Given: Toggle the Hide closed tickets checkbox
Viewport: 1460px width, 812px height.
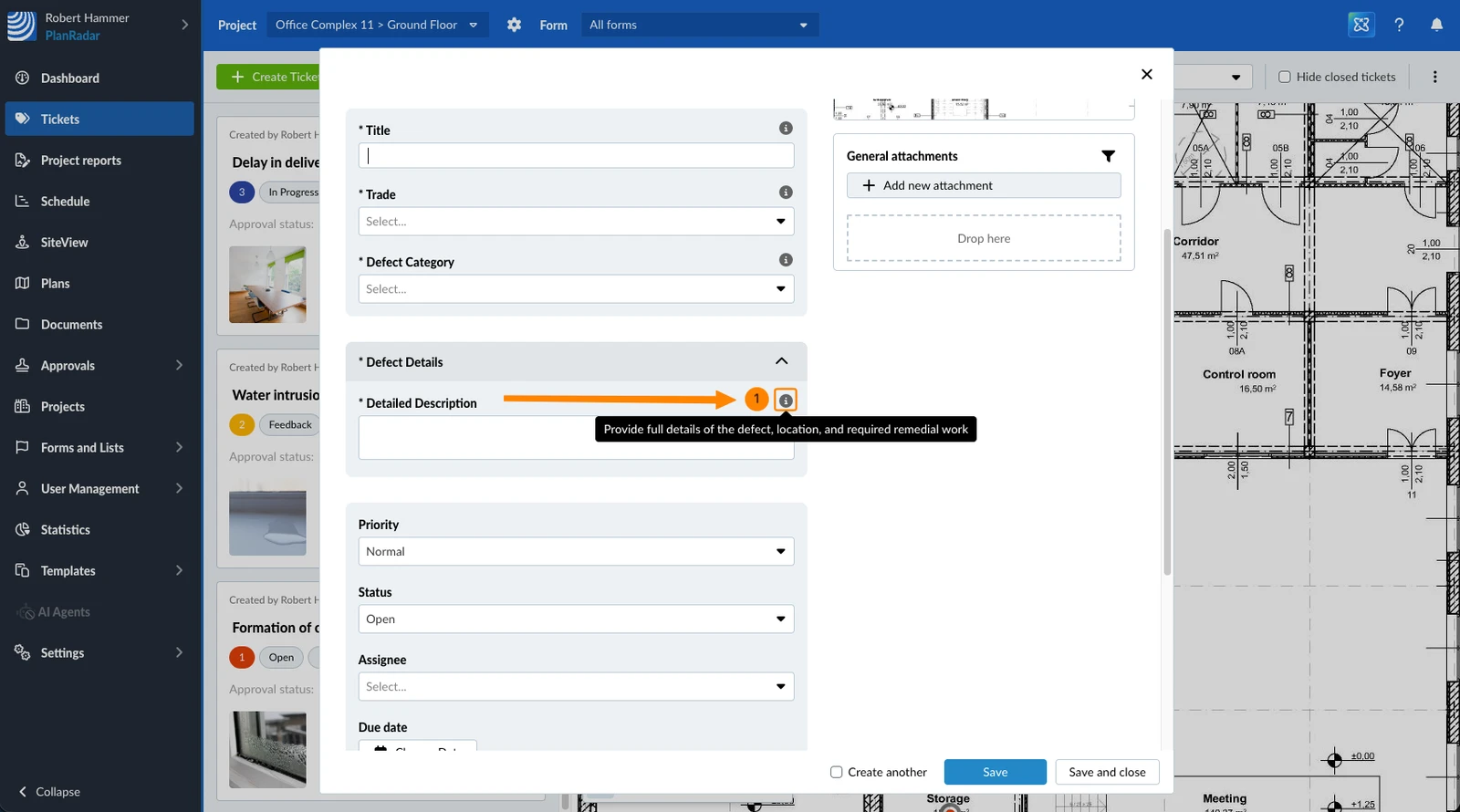Looking at the screenshot, I should pyautogui.click(x=1285, y=77).
